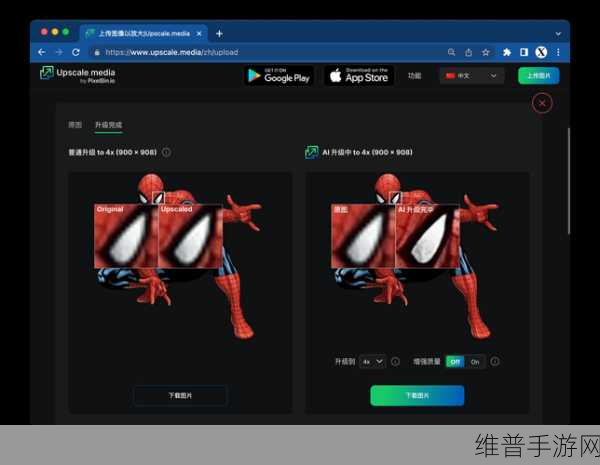Screen dimensions: 600x465
Task: Click the address bar lock icon
Action: 97,52
